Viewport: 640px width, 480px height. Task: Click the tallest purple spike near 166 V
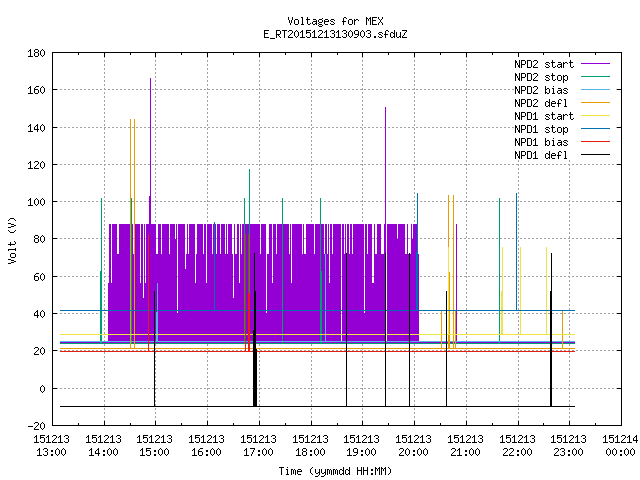150,151
